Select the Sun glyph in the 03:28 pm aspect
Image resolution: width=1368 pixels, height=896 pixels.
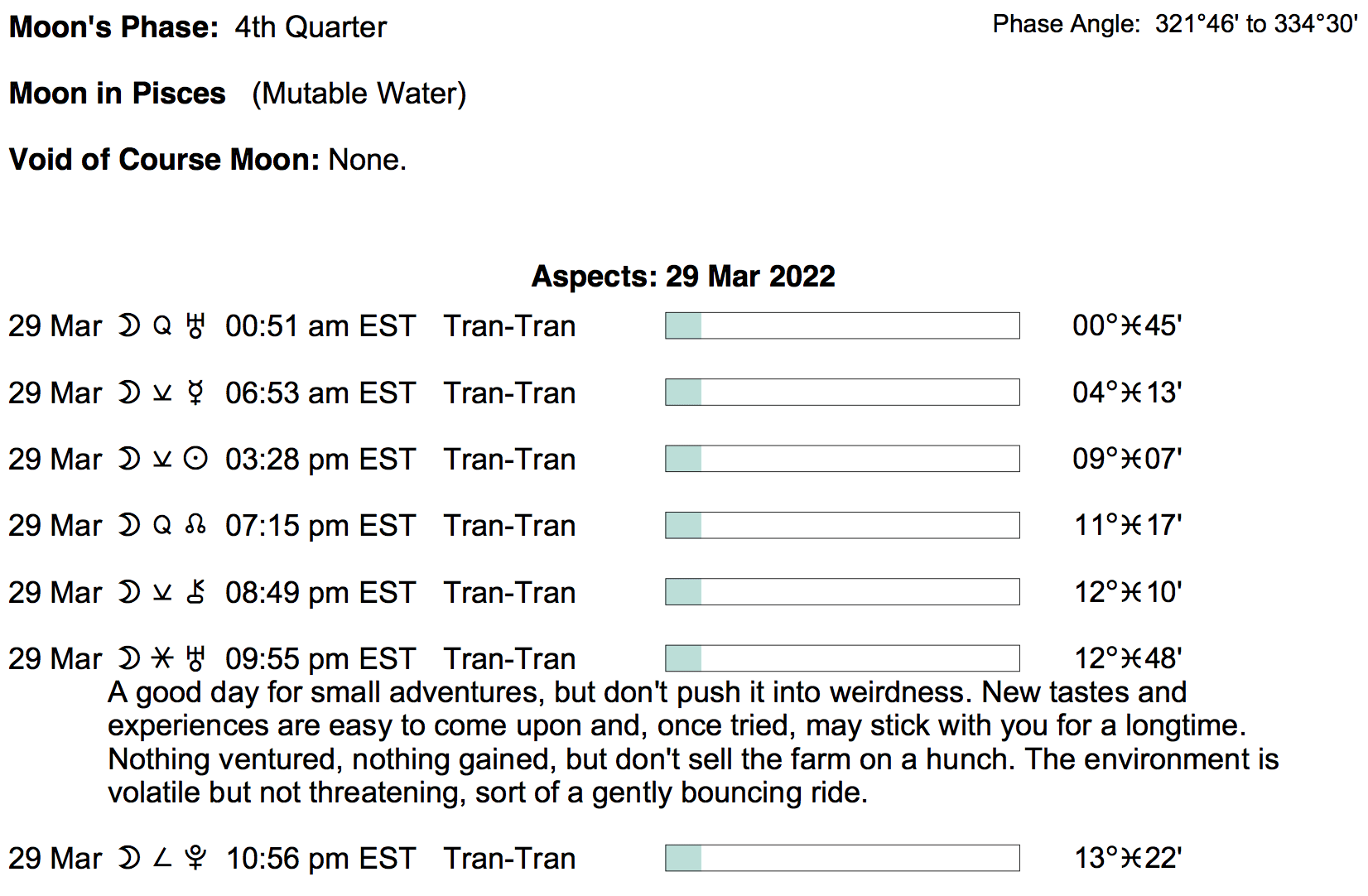click(195, 459)
